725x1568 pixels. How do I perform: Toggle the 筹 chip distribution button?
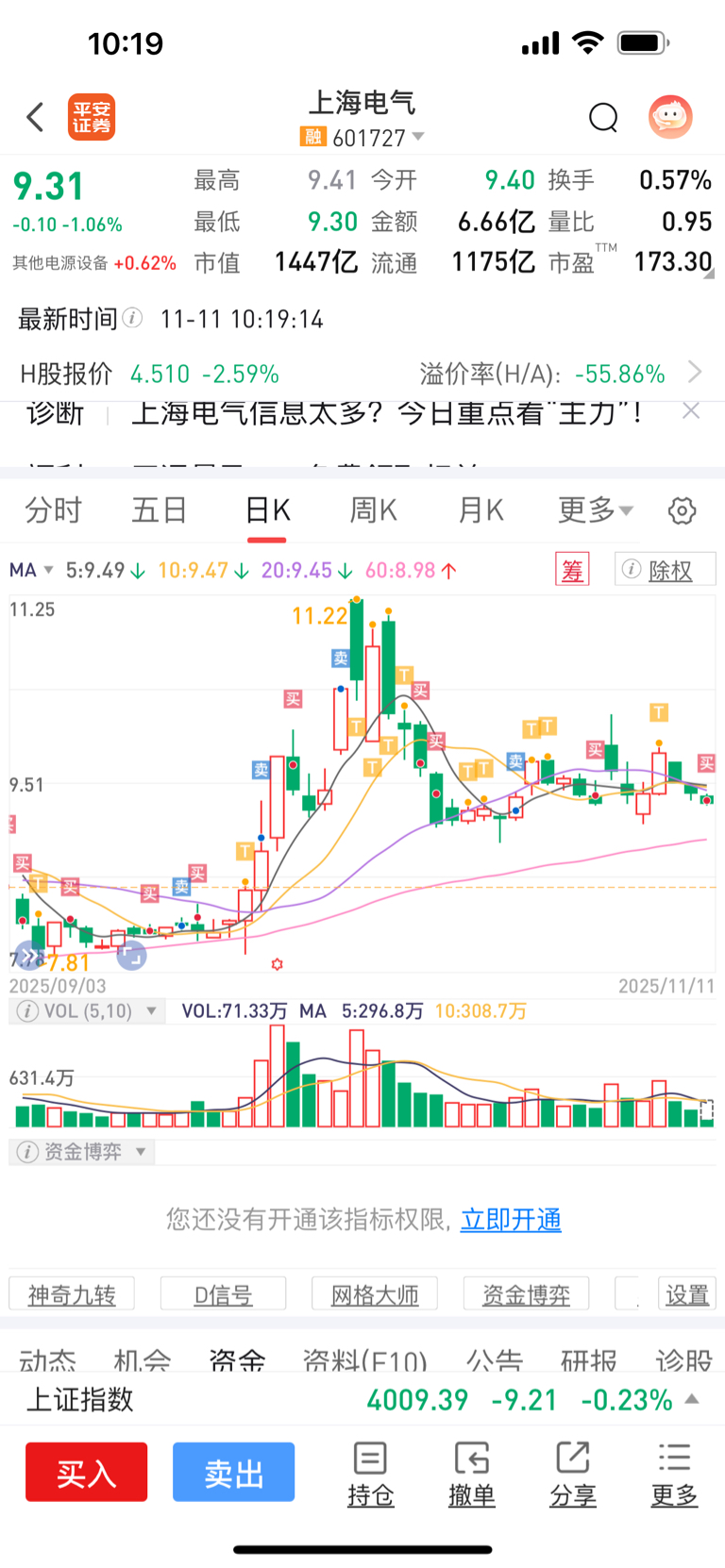pyautogui.click(x=572, y=570)
